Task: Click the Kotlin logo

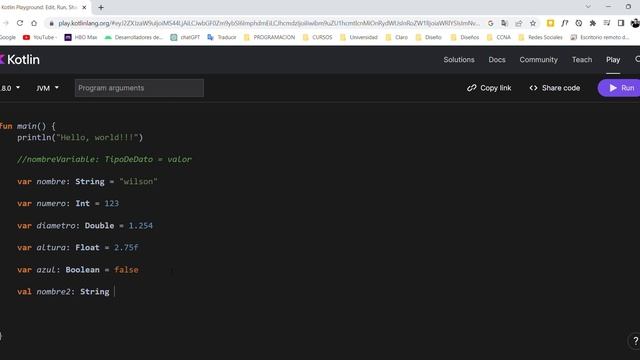Action: [20, 60]
